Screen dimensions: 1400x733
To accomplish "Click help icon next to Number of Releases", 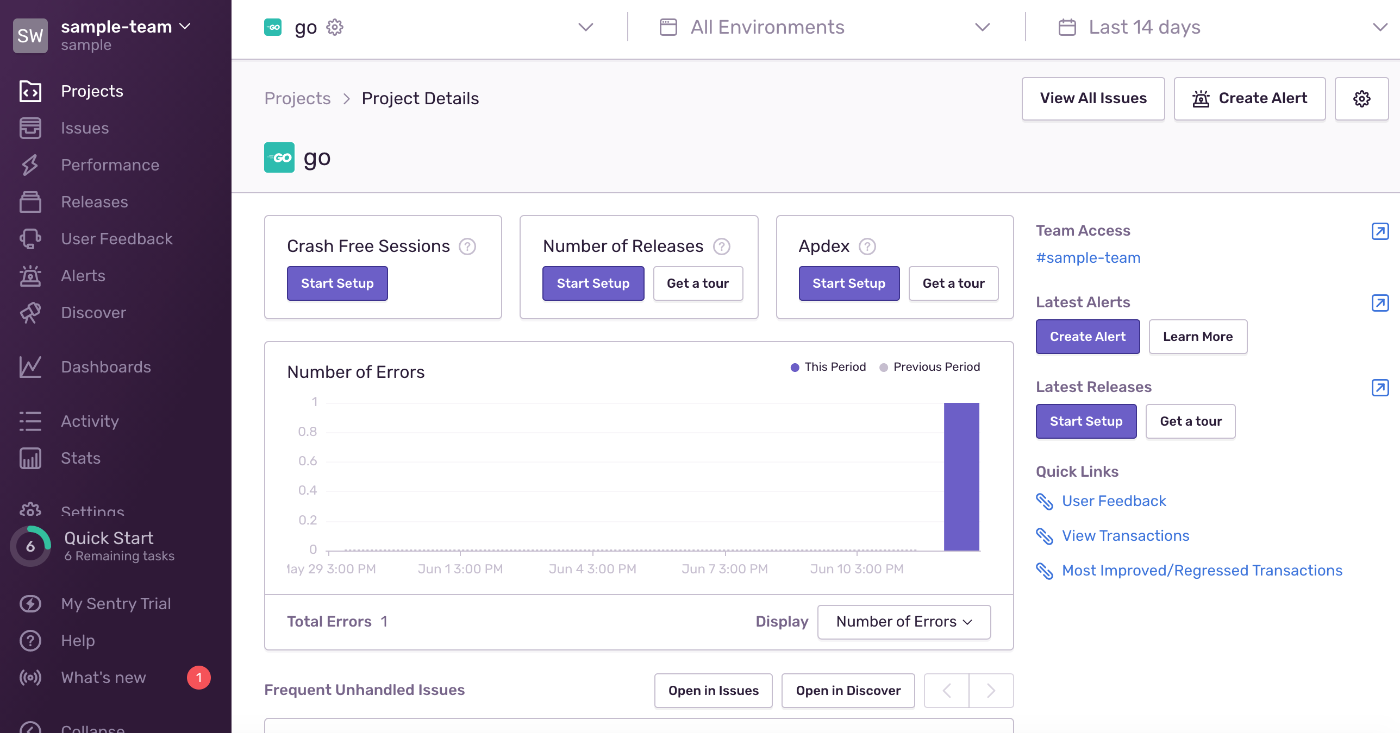I will (722, 247).
